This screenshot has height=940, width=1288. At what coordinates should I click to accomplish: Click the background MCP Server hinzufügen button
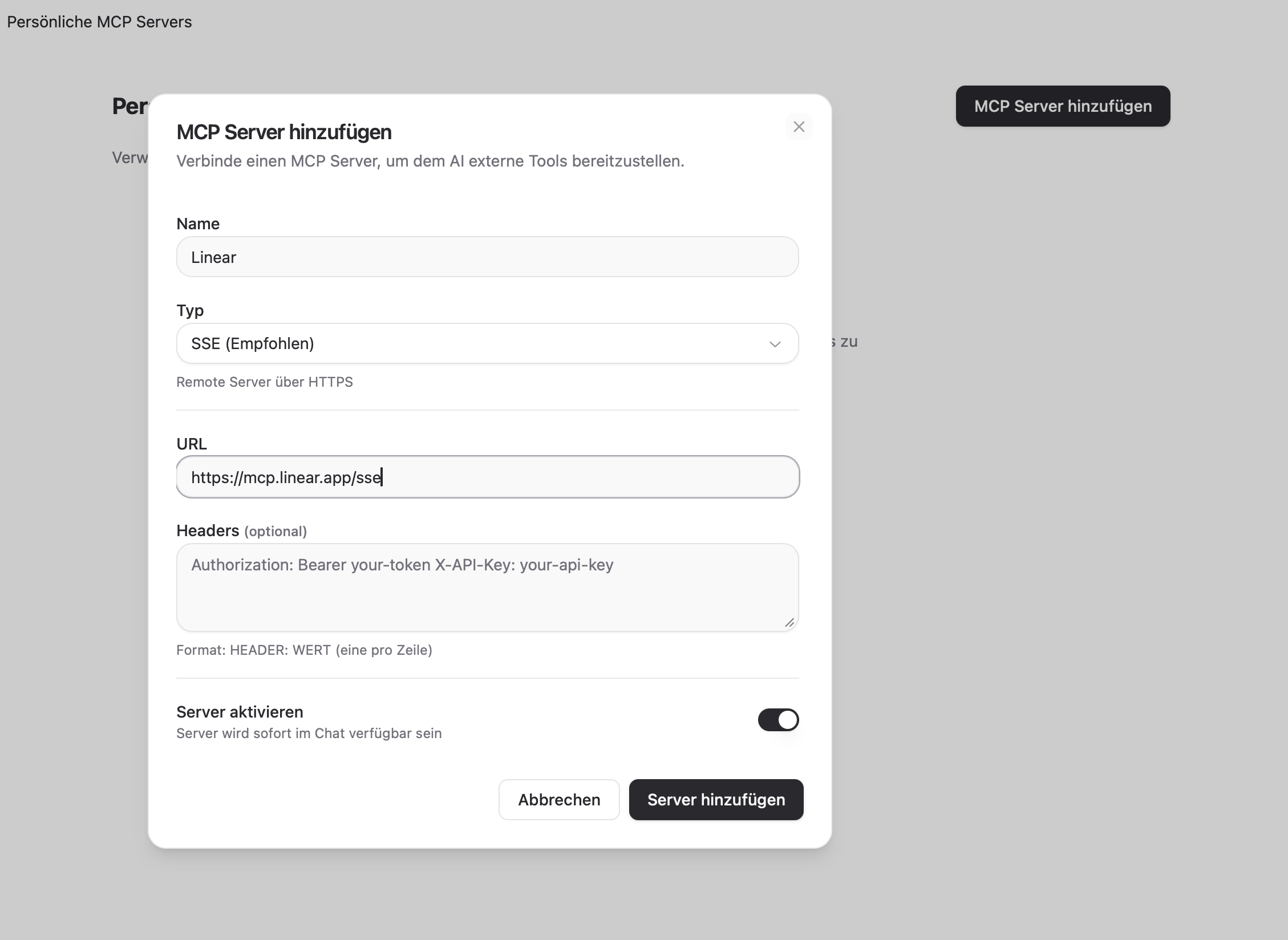[x=1063, y=106]
